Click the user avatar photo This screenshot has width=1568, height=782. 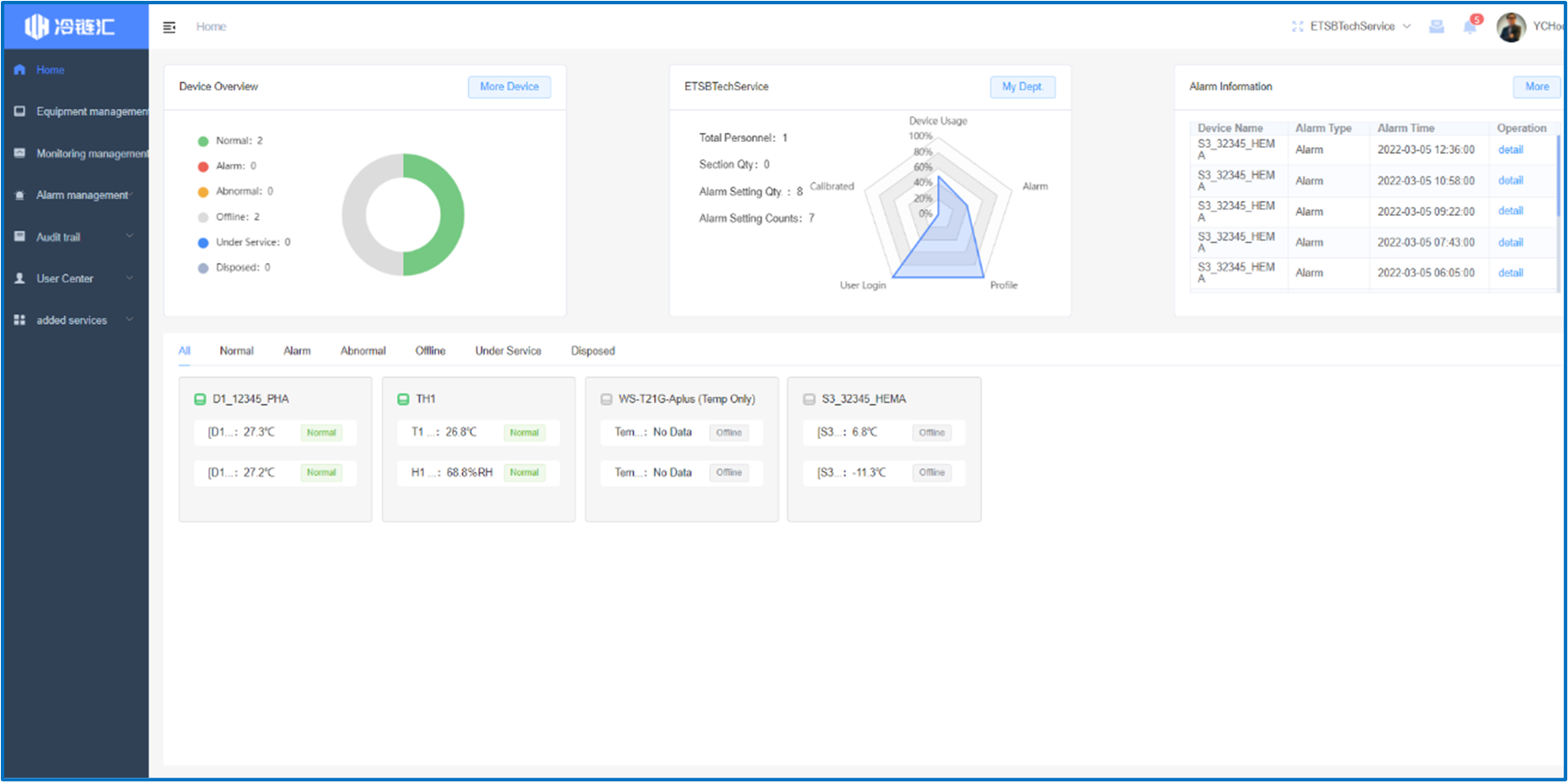click(1510, 27)
